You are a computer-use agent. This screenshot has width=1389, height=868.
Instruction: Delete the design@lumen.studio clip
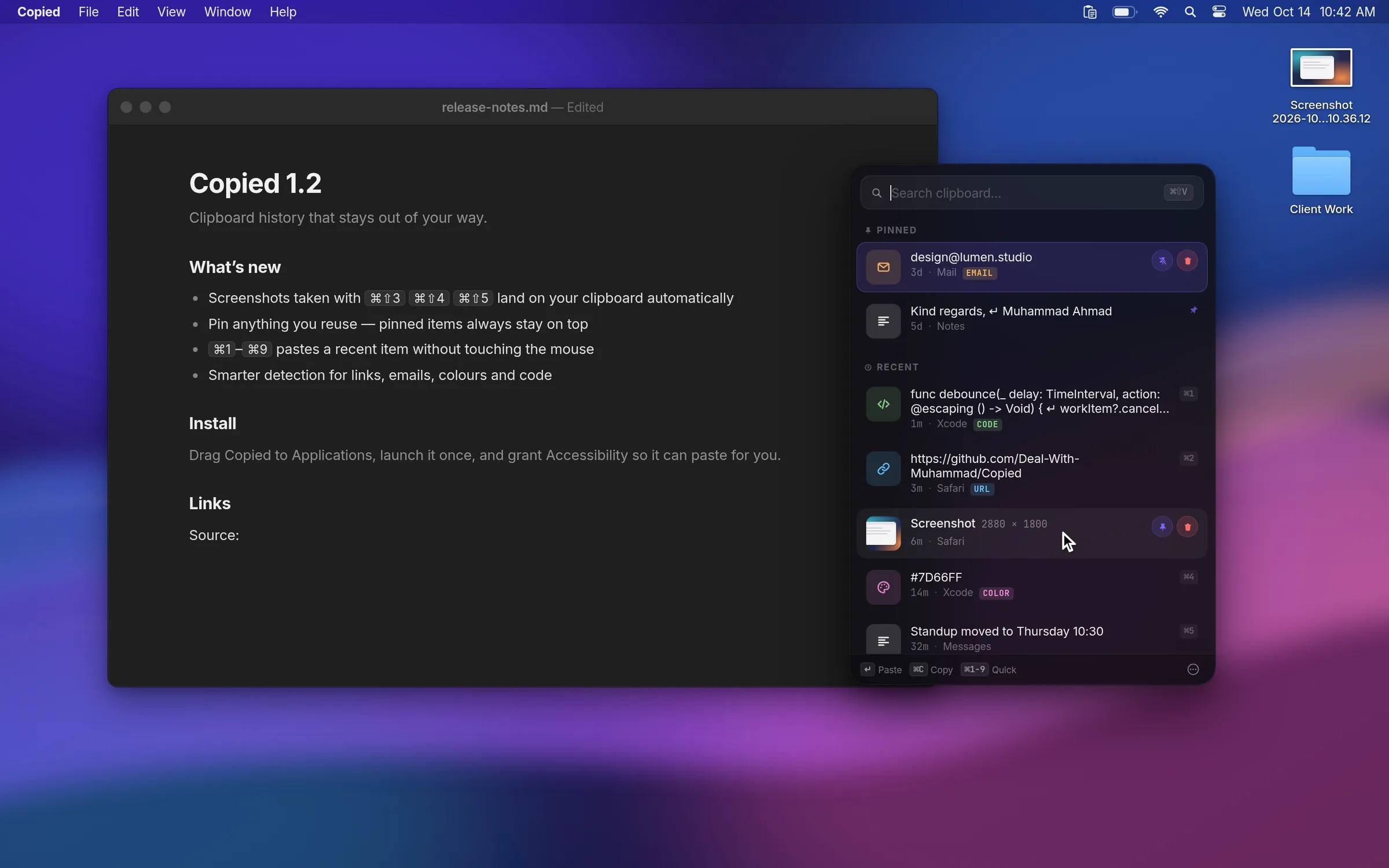click(x=1188, y=261)
